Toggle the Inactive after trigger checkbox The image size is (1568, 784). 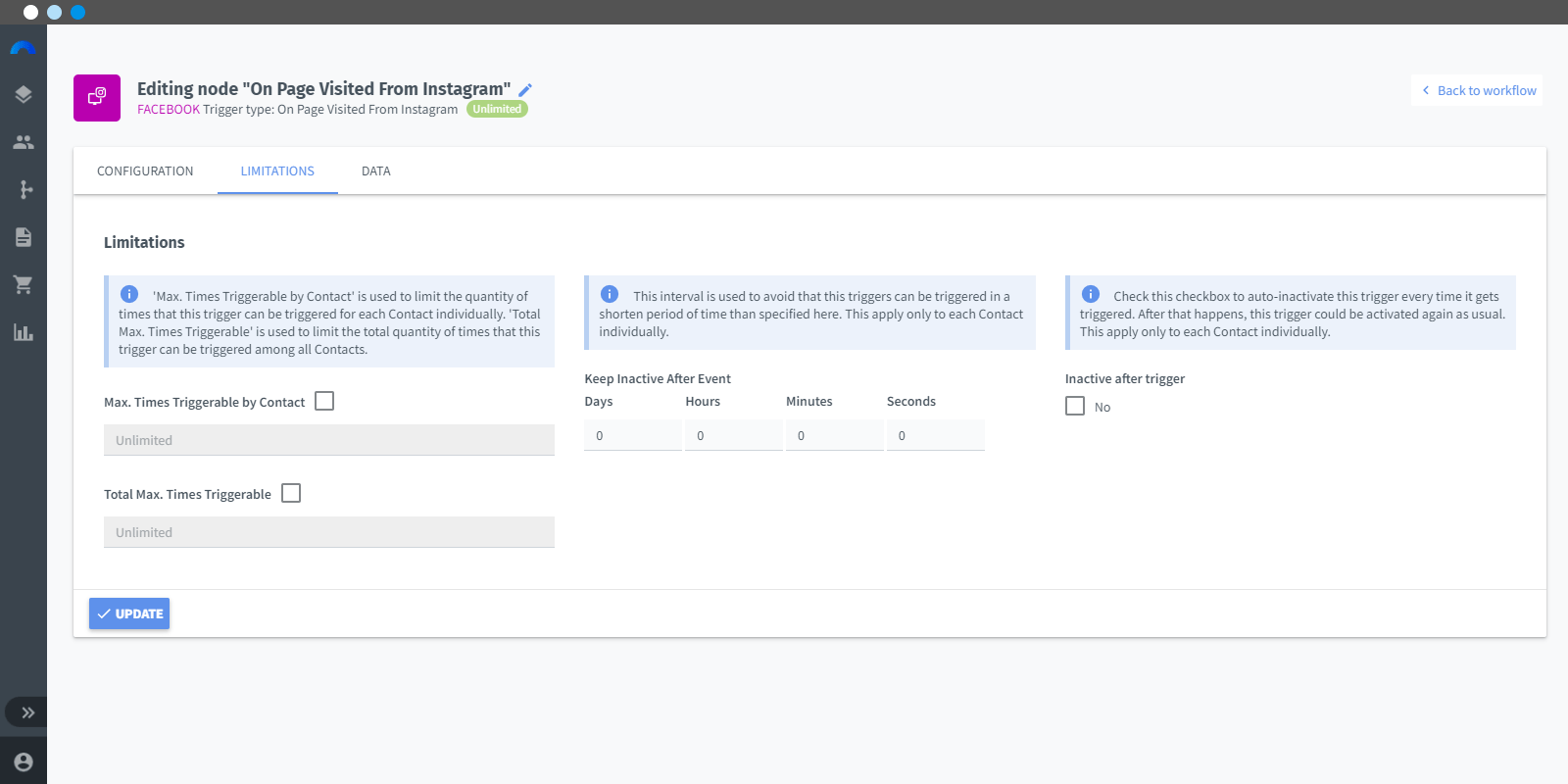pyautogui.click(x=1075, y=406)
